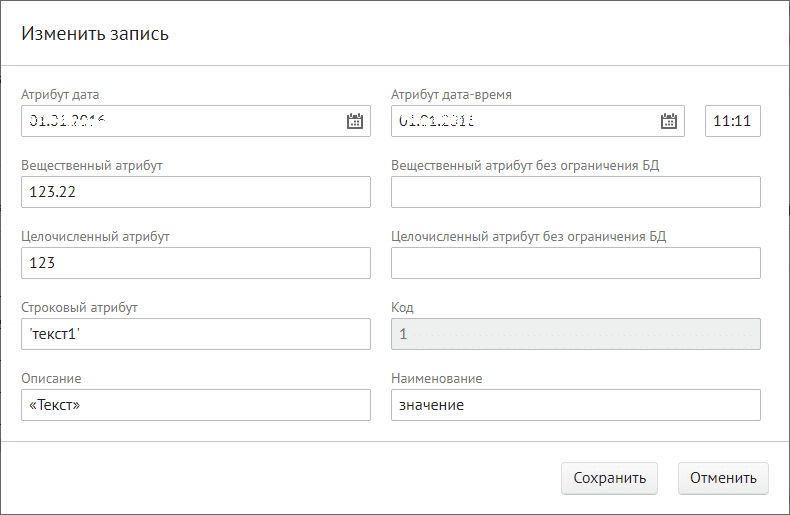
Task: Focus the empty Вещественный атрибут без ограничения БД field
Action: (575, 192)
